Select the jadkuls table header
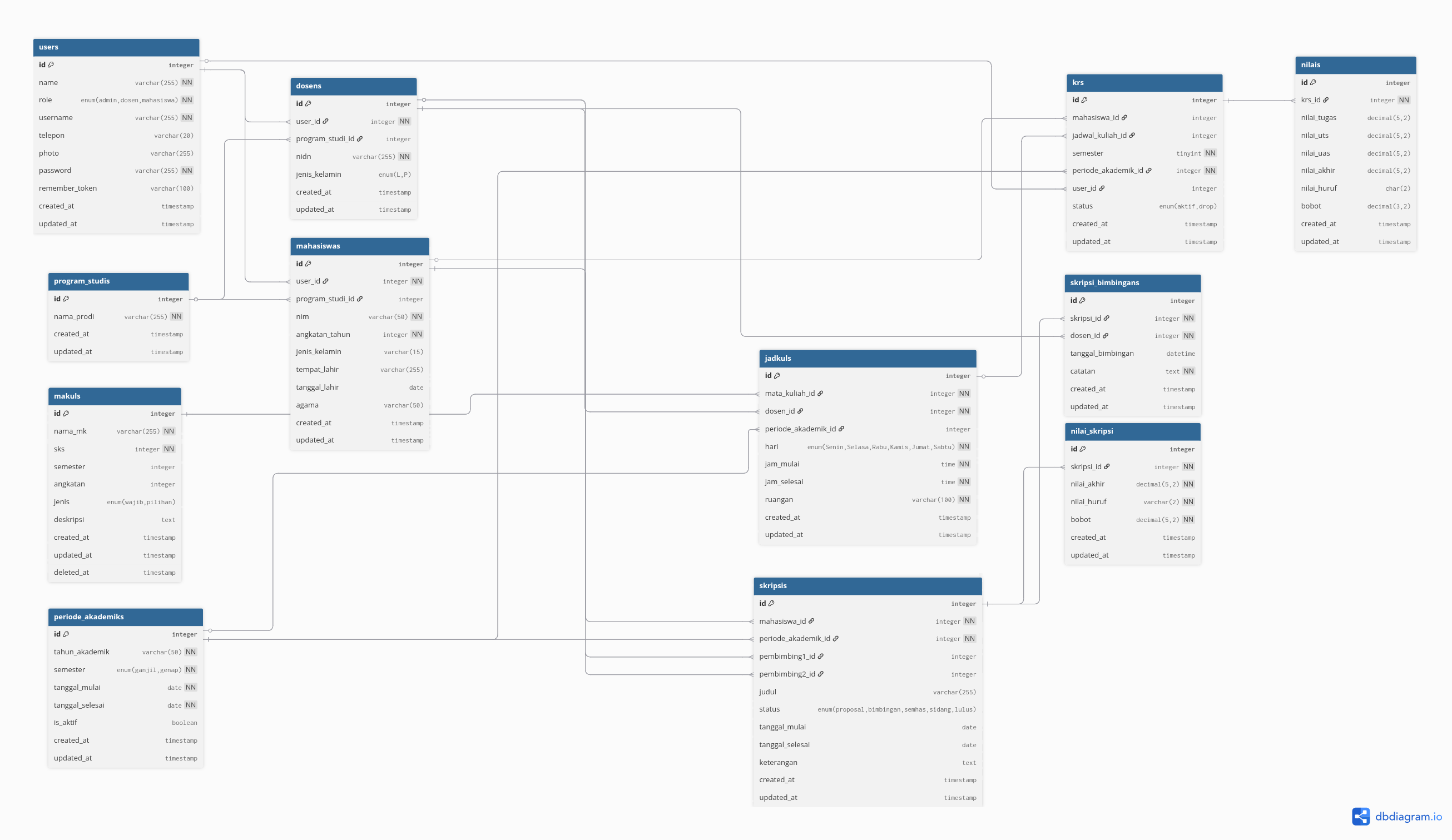 868,359
